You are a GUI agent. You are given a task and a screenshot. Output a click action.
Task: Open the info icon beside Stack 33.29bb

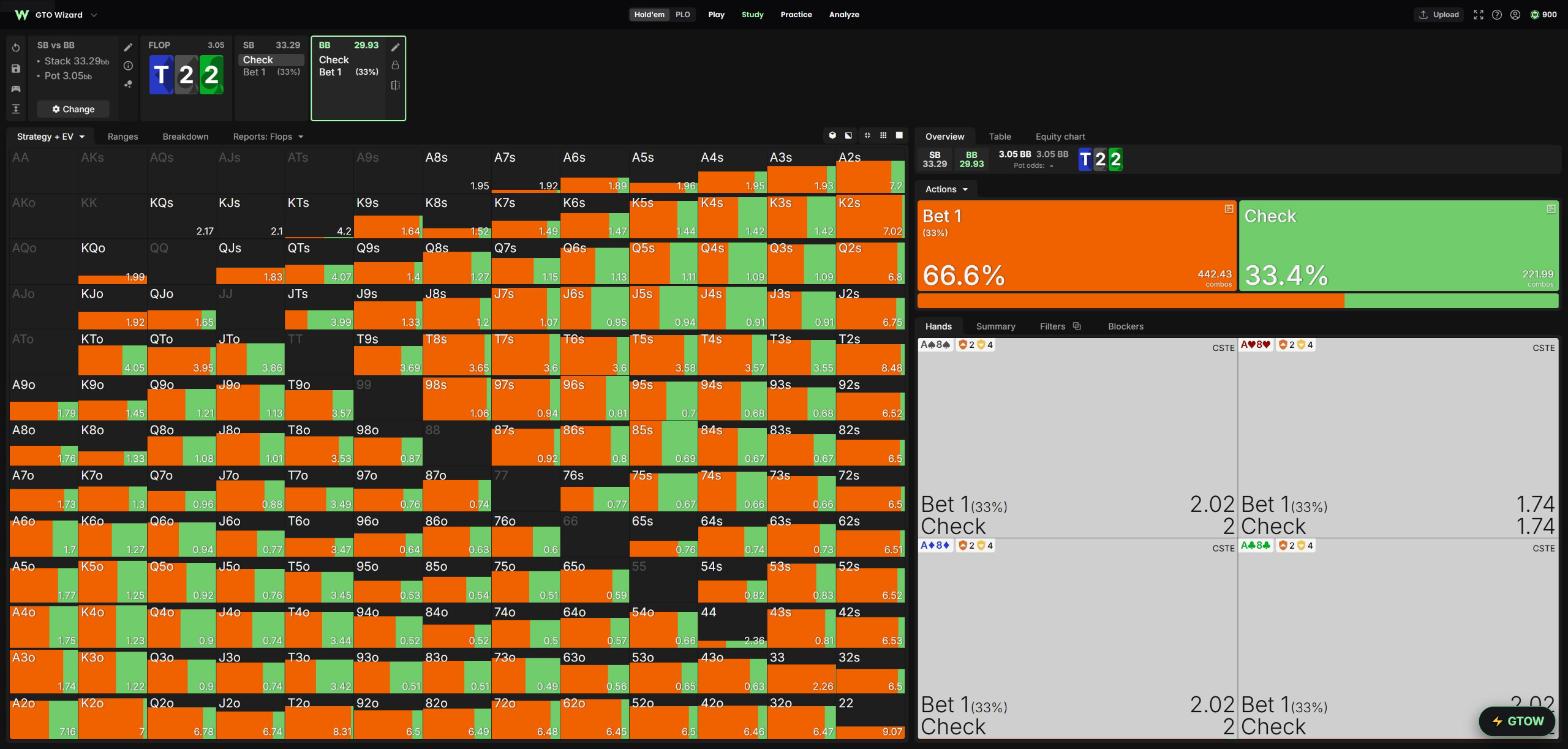(x=128, y=66)
